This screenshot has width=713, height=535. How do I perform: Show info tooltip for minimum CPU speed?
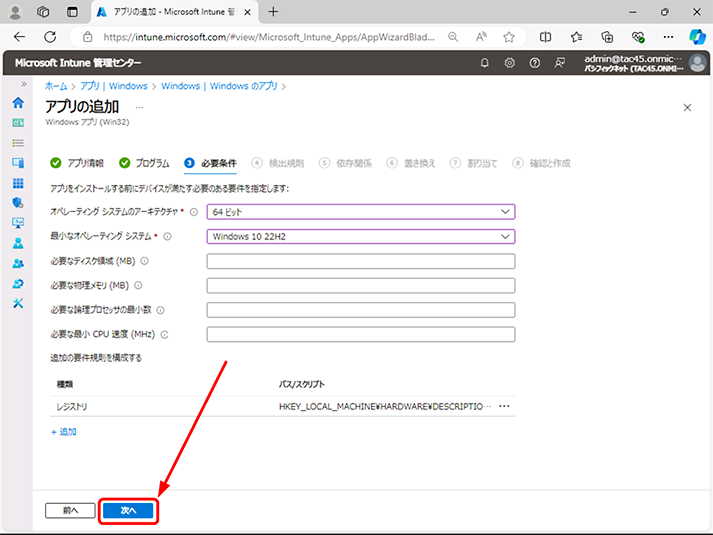(x=165, y=335)
